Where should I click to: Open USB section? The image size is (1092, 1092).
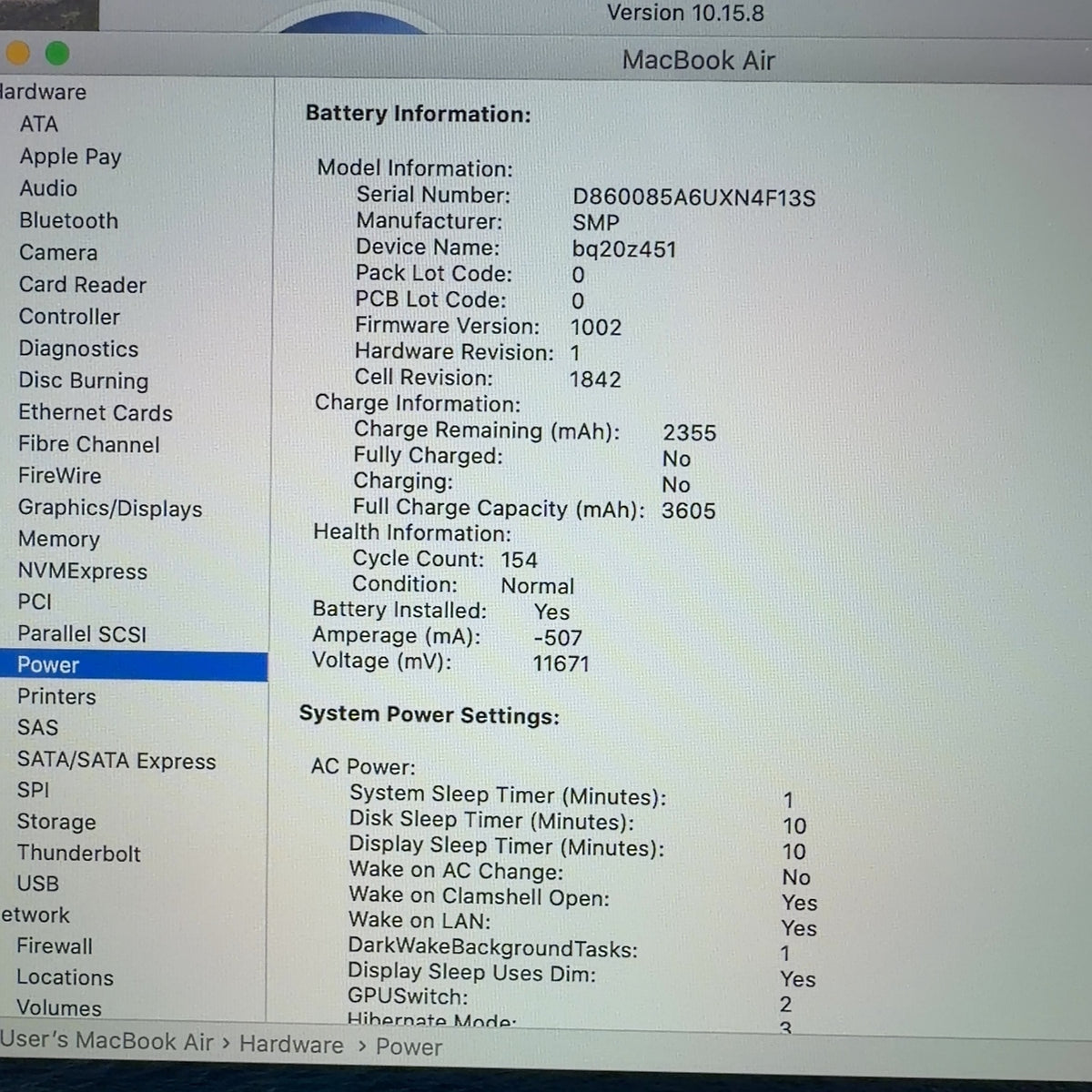pos(38,884)
